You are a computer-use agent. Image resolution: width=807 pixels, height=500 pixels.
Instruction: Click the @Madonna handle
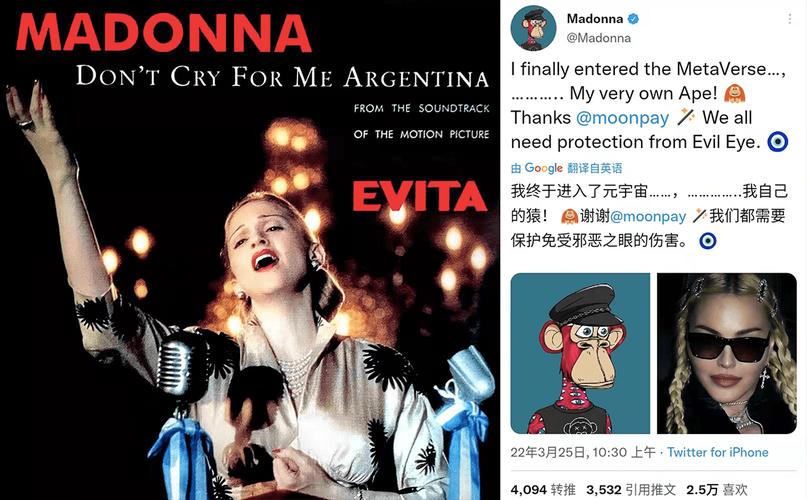coord(599,38)
